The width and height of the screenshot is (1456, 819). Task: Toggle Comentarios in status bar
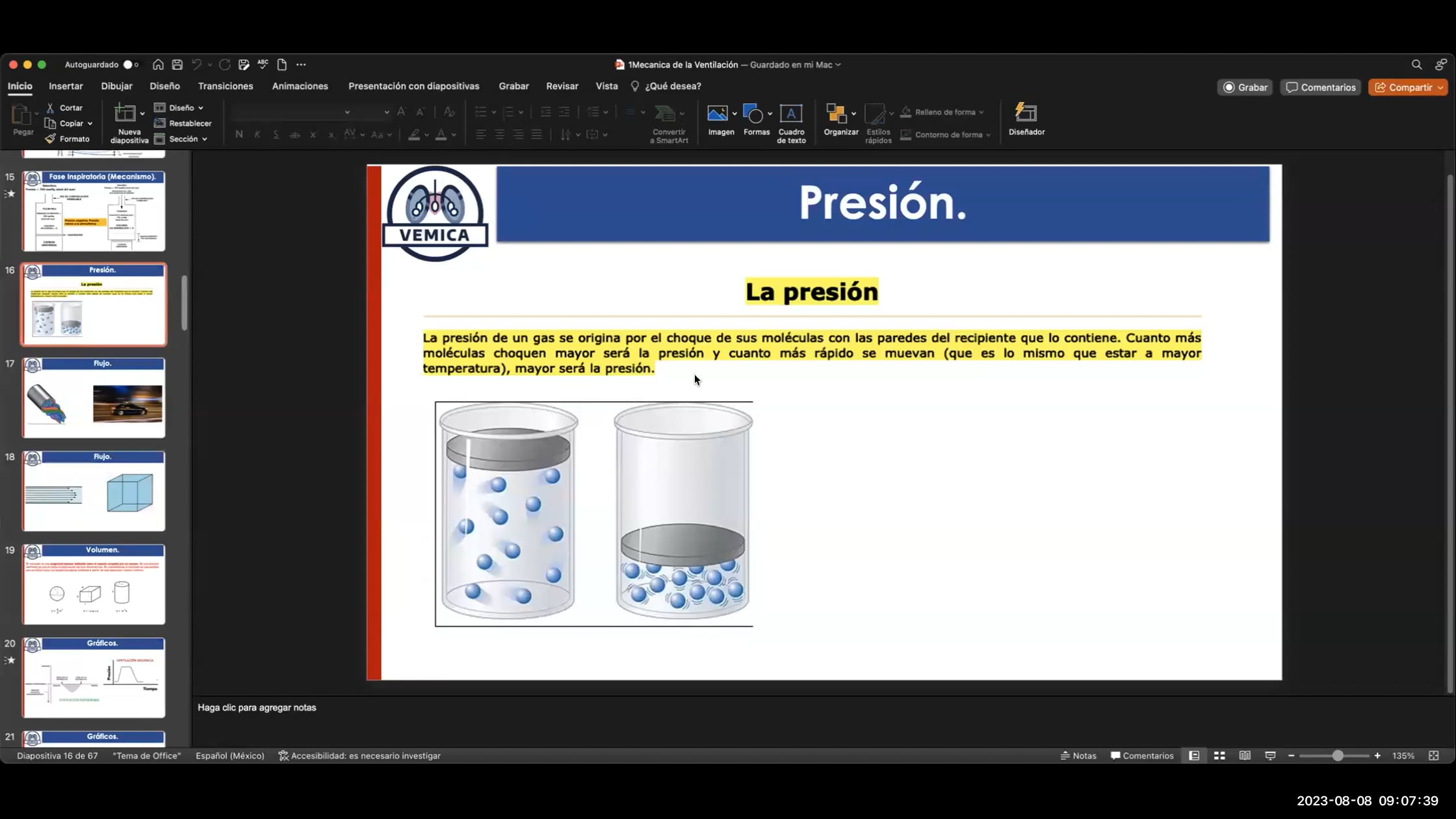click(x=1142, y=755)
